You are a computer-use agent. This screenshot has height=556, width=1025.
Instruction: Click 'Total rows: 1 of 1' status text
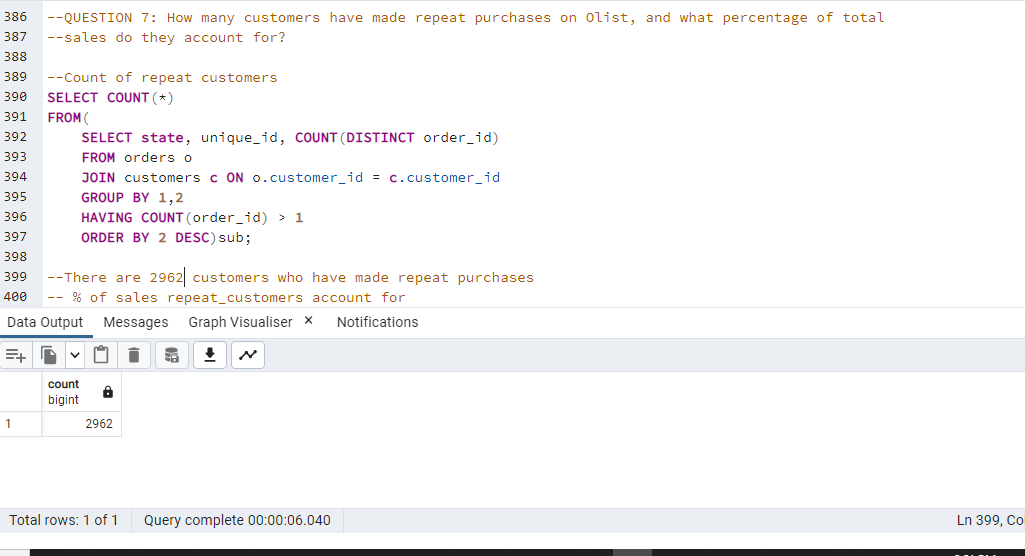pyautogui.click(x=63, y=520)
